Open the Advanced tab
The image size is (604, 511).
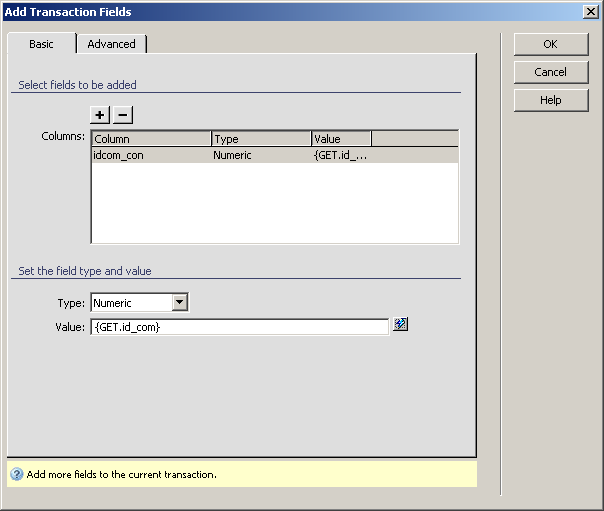pos(111,44)
